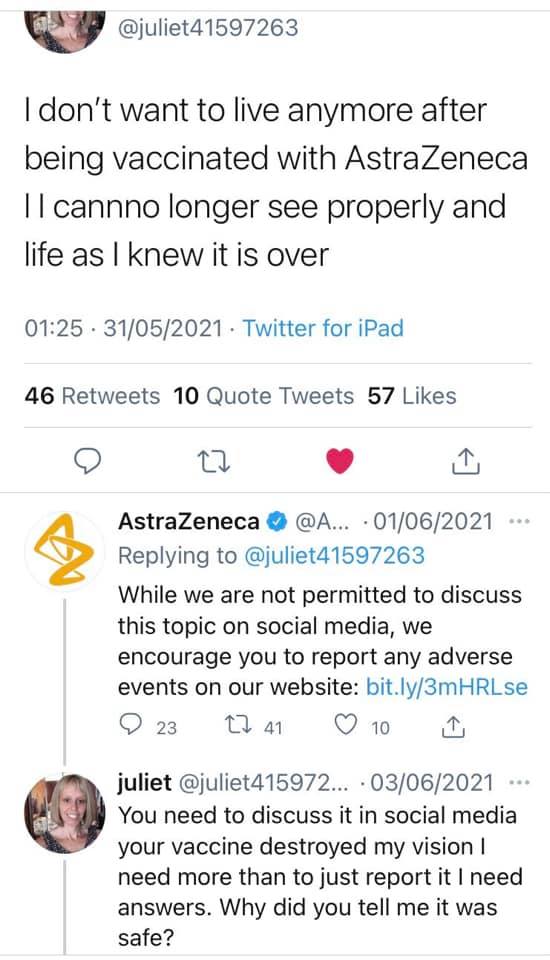Open the AstraZeneca profile avatar

coord(64,550)
